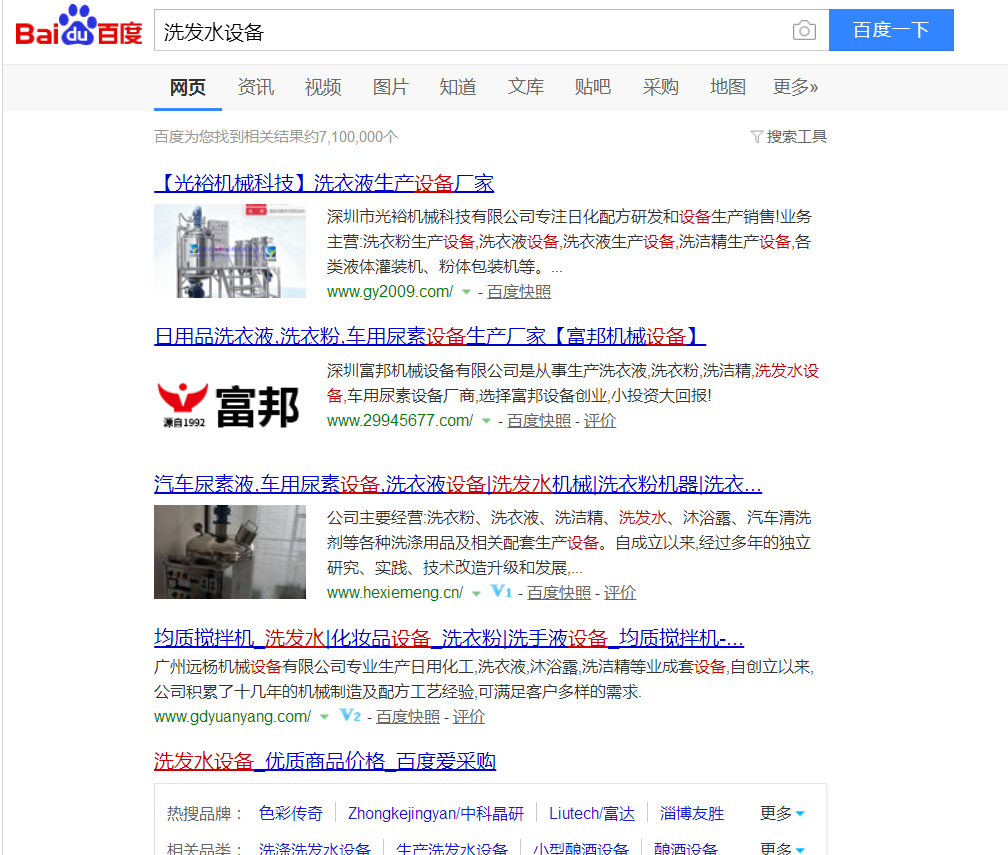Go to the 文库 tab

526,87
